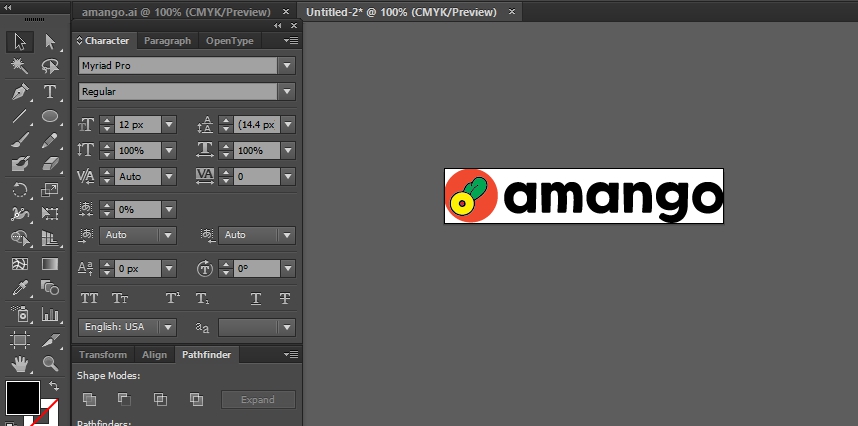Select the Shape Builder tool

tap(20, 238)
